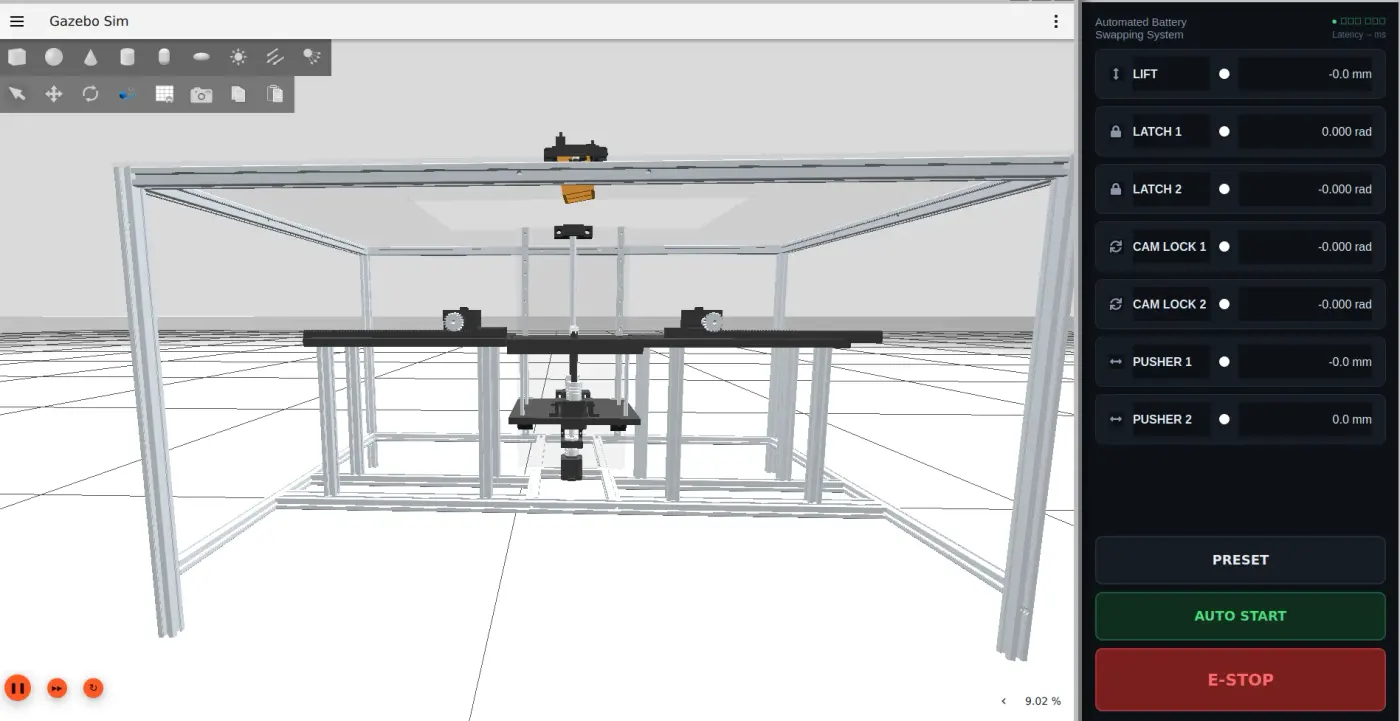Switch to the rotate mode tool
Screen dimensions: 1400x721
tap(91, 94)
